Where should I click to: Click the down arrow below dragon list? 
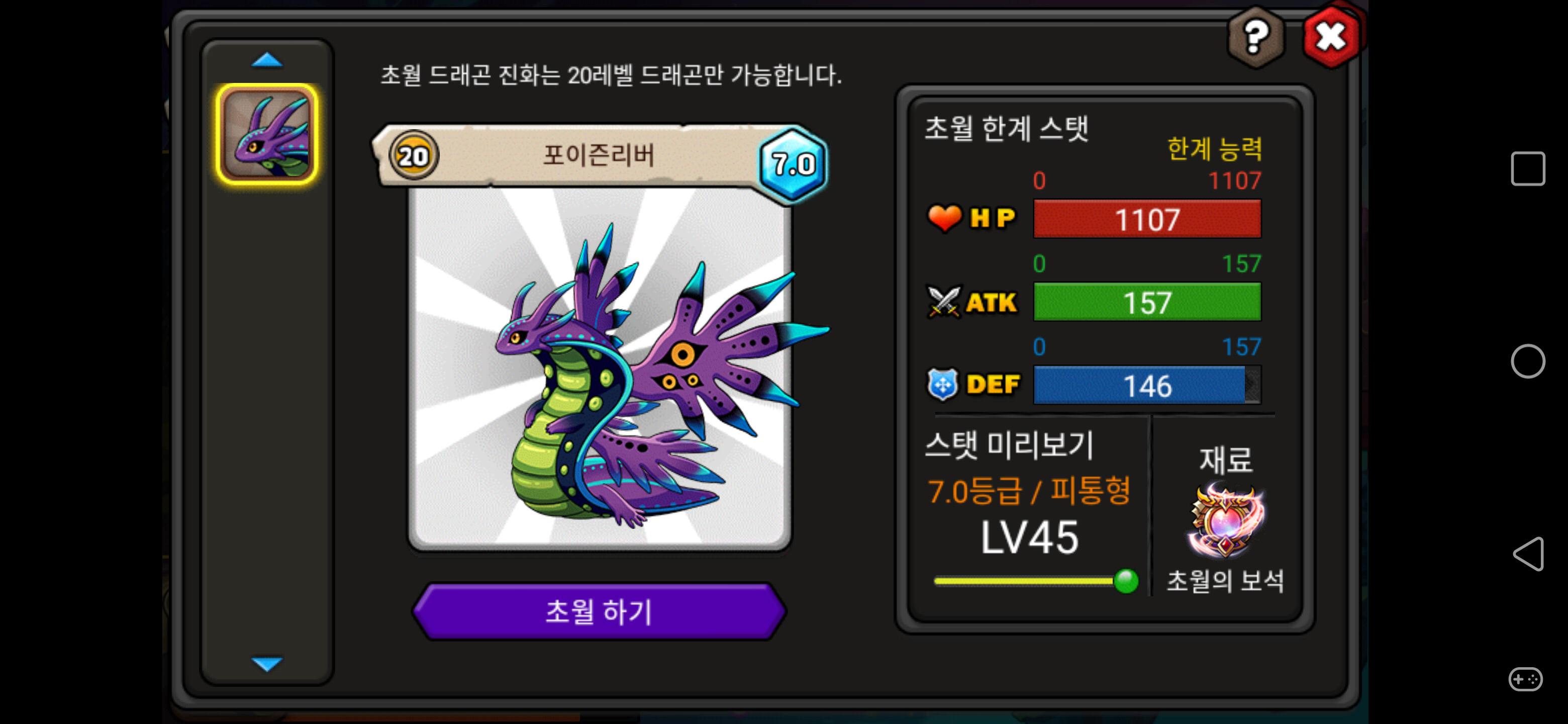point(266,663)
